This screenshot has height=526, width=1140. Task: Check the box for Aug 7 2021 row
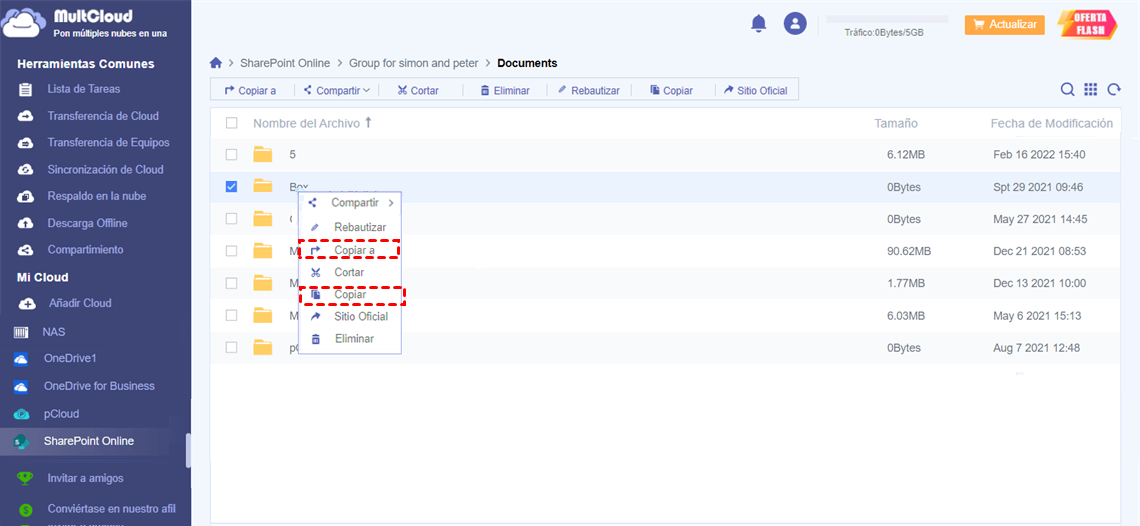tap(231, 347)
